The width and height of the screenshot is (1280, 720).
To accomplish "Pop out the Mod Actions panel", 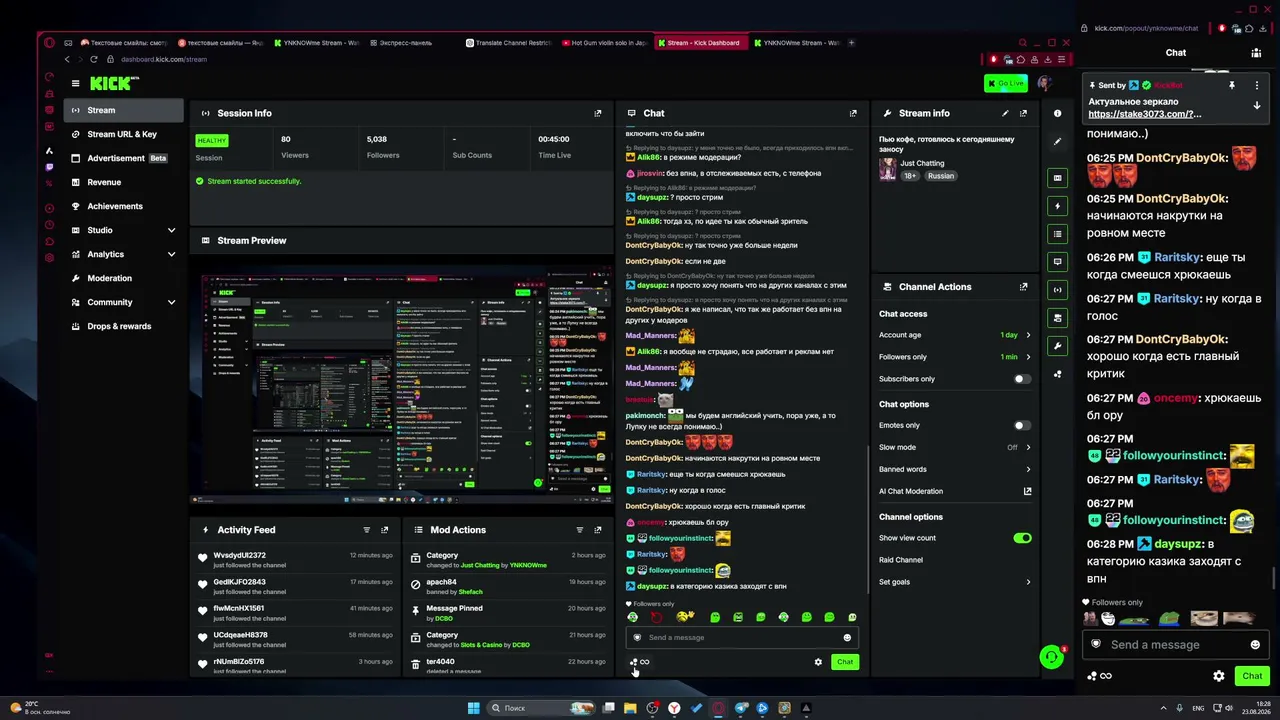I will [x=598, y=530].
